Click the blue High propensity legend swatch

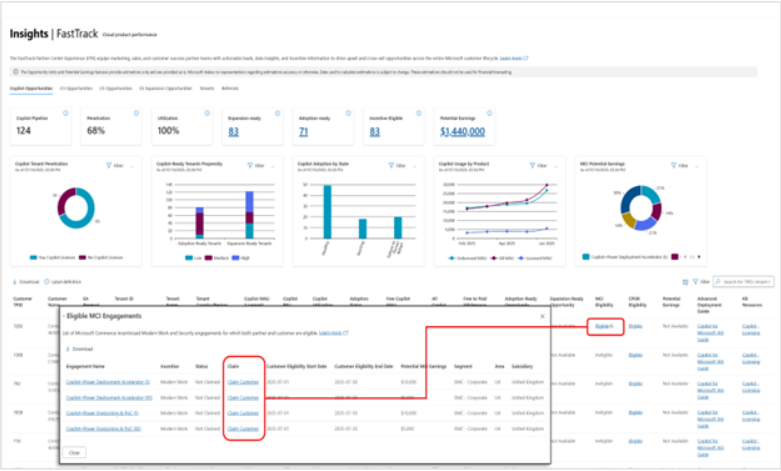[x=236, y=258]
